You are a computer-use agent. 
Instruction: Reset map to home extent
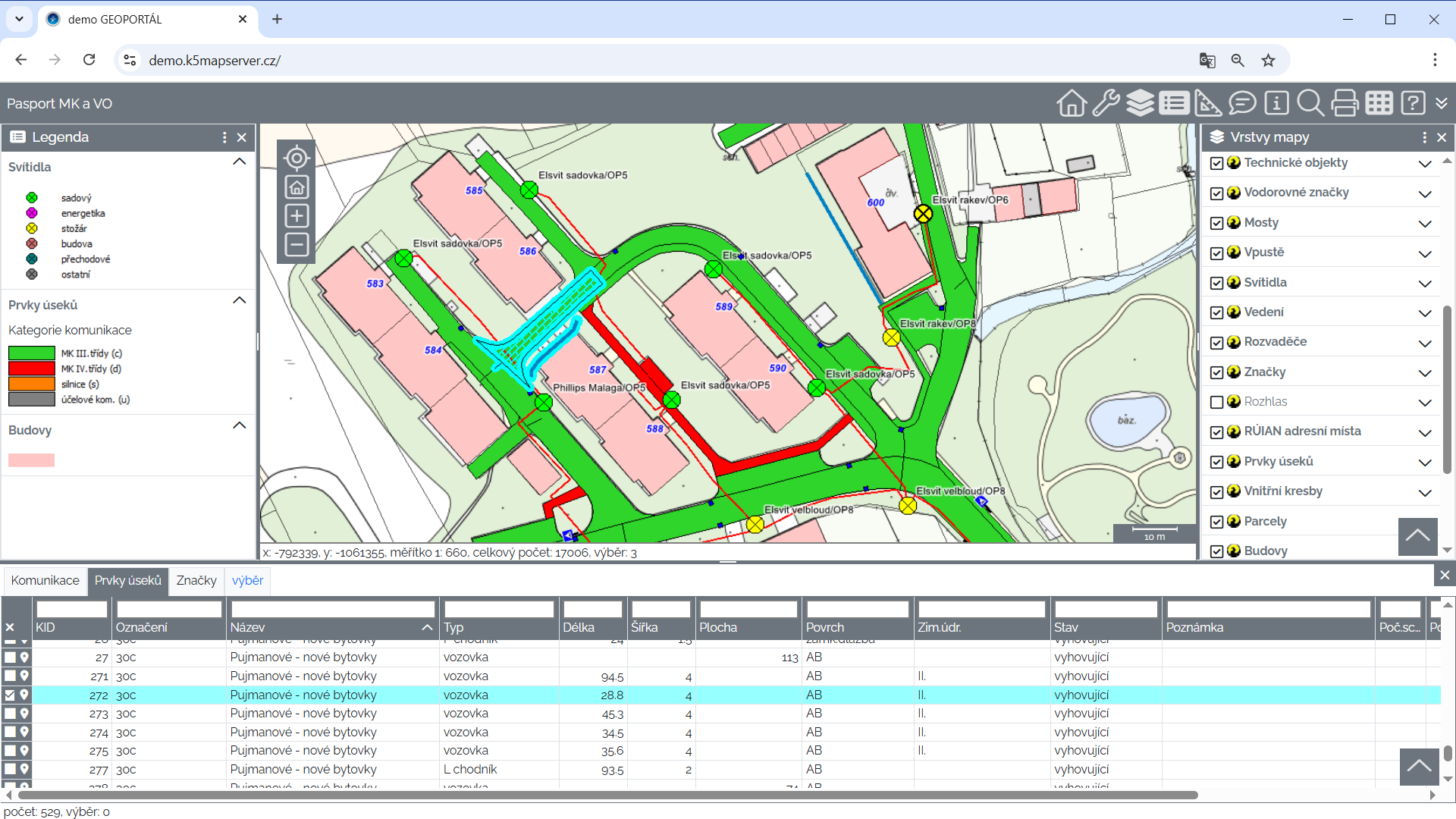(297, 187)
